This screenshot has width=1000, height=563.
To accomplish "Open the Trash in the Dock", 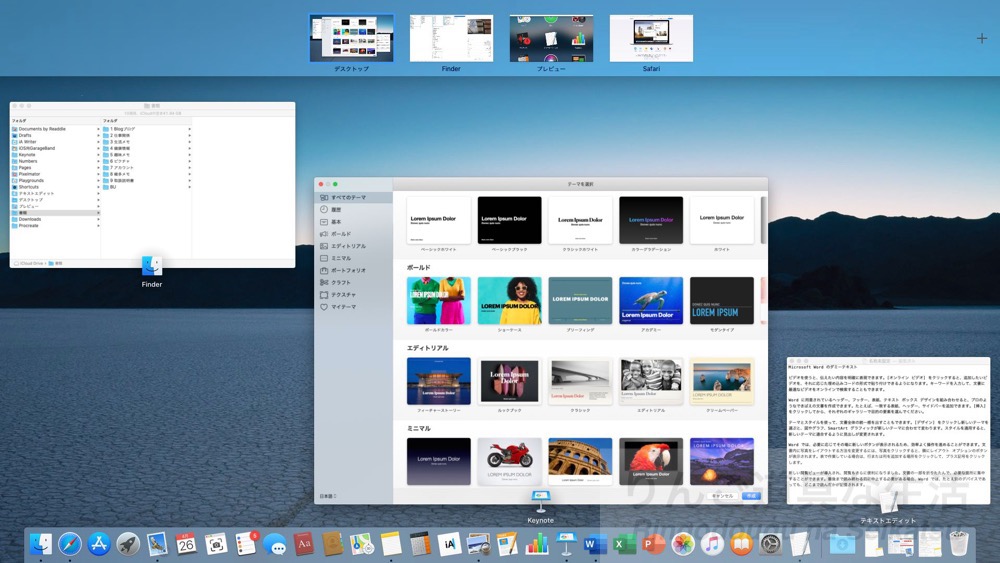I will point(959,544).
